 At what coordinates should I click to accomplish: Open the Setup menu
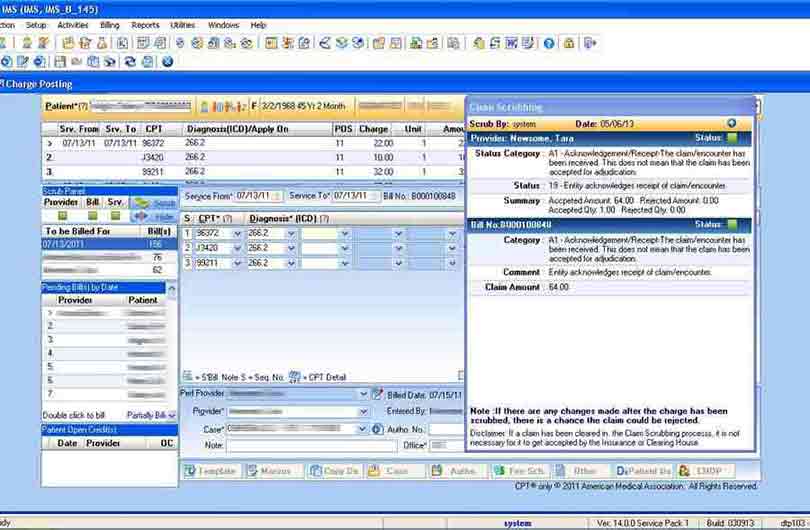[x=36, y=25]
